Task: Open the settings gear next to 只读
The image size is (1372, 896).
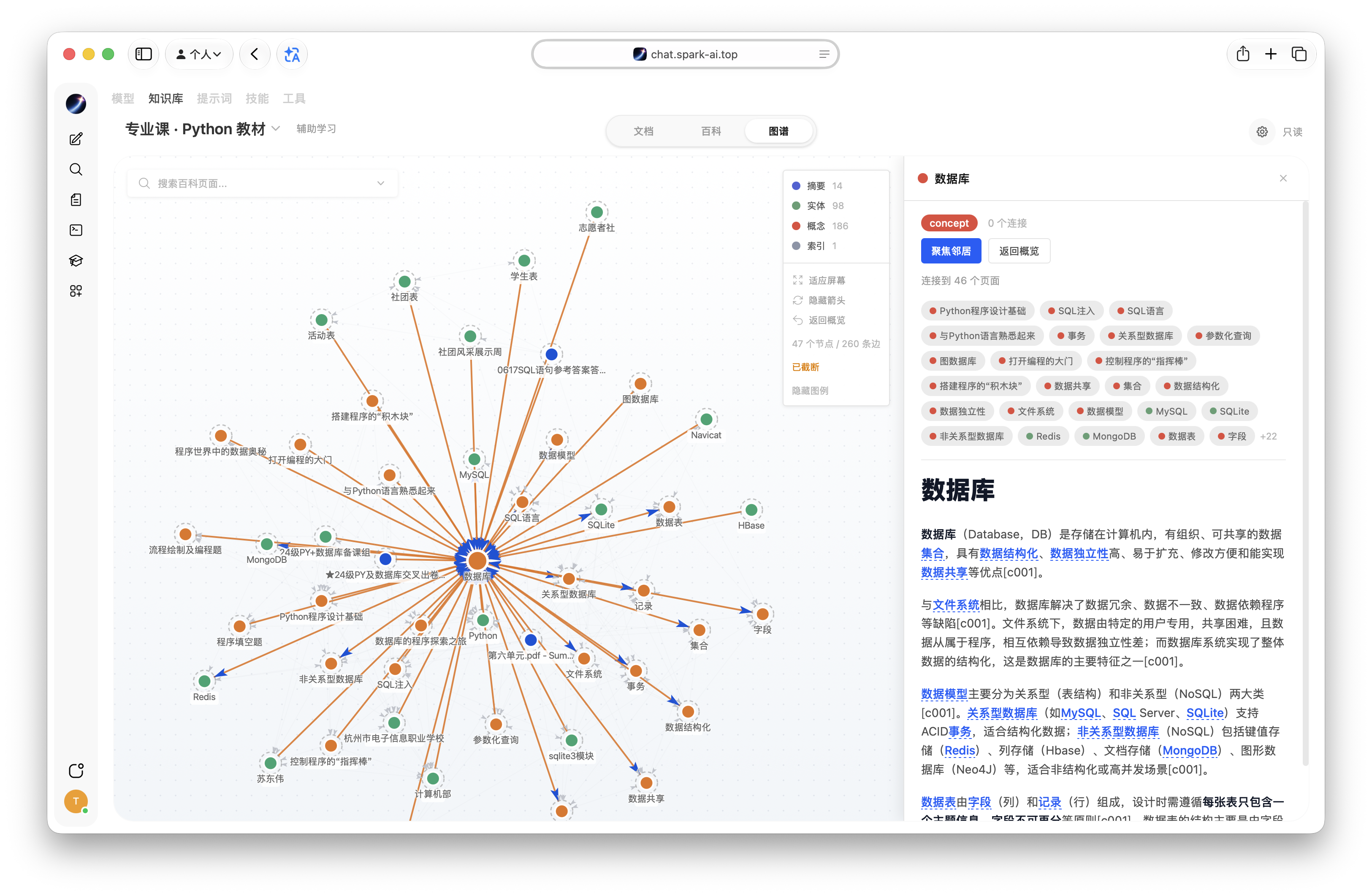Action: (x=1262, y=132)
